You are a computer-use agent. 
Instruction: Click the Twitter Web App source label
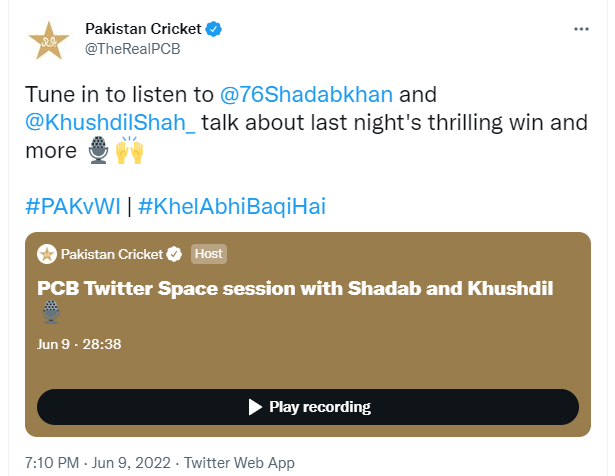pyautogui.click(x=239, y=463)
